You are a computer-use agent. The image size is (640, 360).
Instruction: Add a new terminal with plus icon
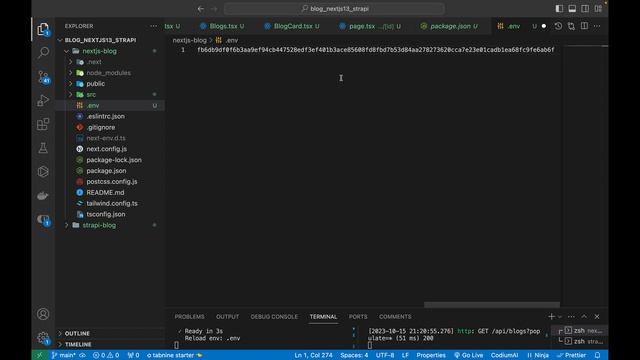click(551, 316)
